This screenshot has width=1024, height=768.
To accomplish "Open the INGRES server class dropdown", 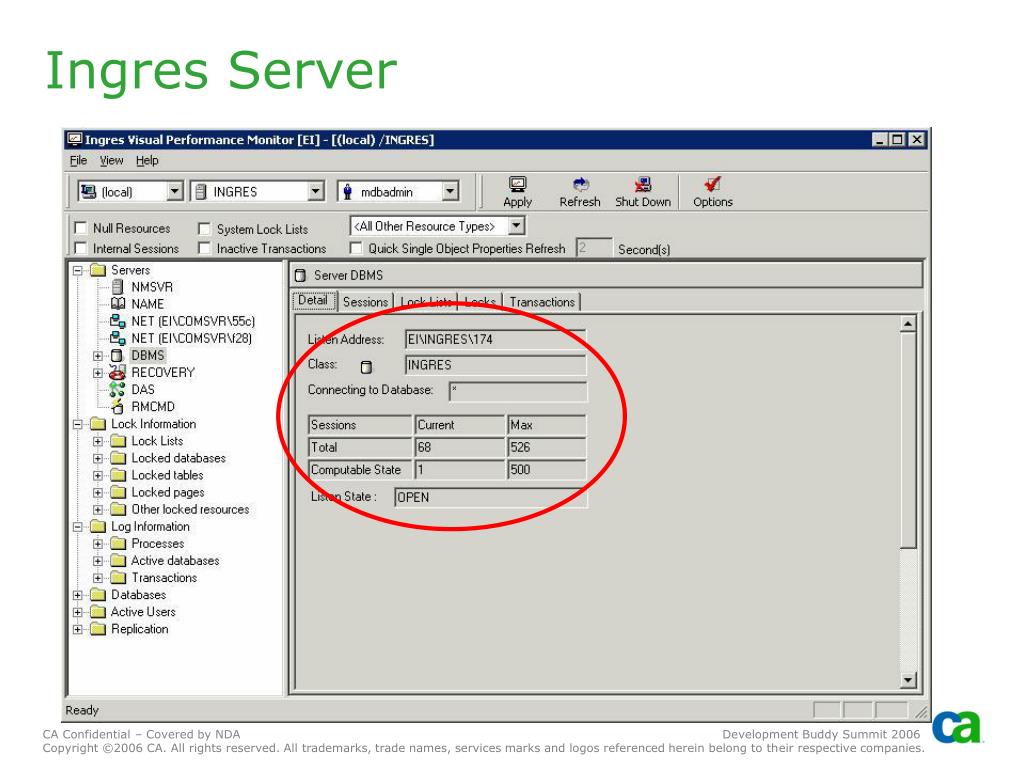I will (x=316, y=191).
